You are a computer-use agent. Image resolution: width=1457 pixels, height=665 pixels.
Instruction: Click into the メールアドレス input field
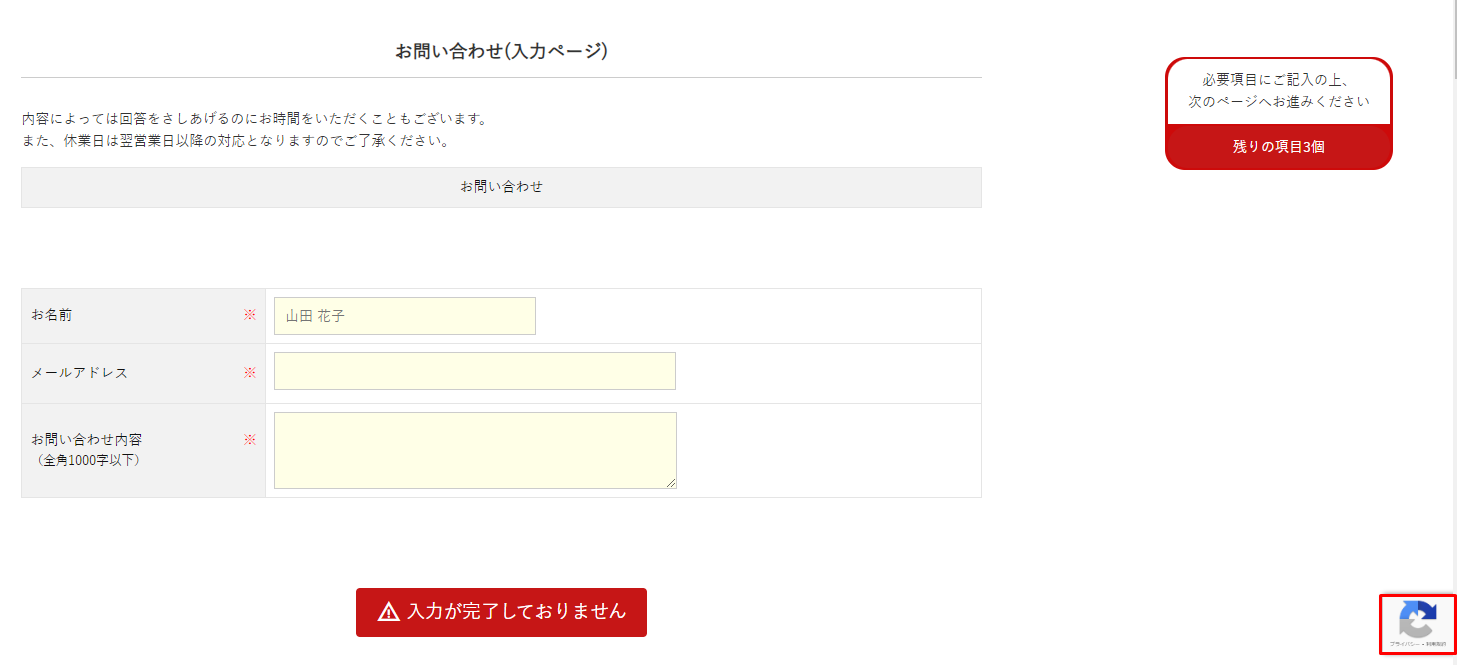474,371
